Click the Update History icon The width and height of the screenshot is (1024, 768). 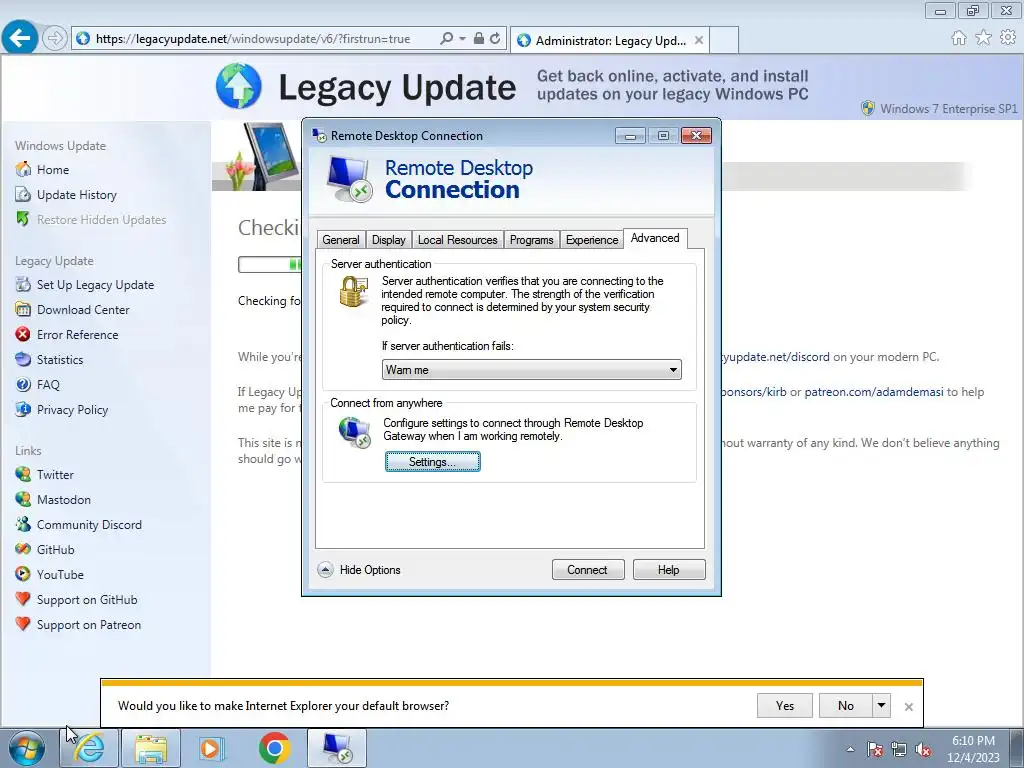pos(23,194)
